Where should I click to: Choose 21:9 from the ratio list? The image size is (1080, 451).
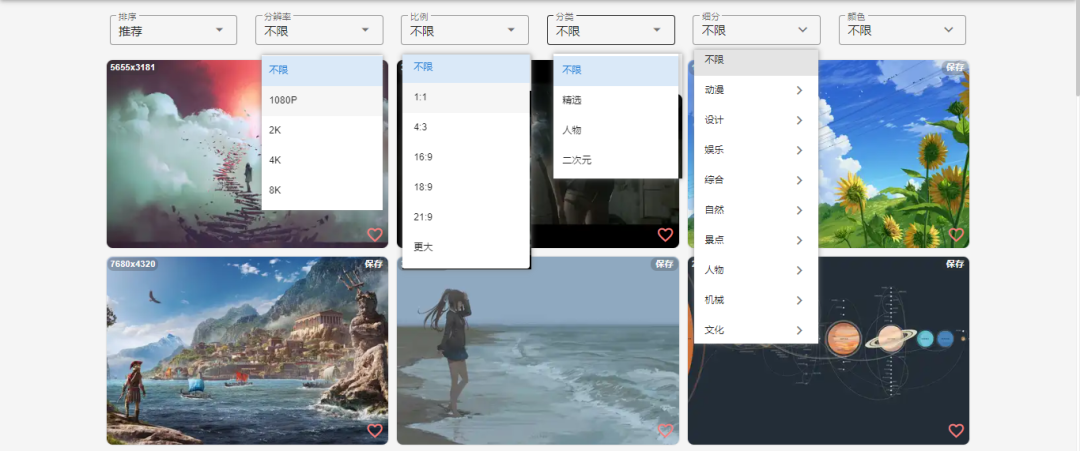(x=423, y=217)
